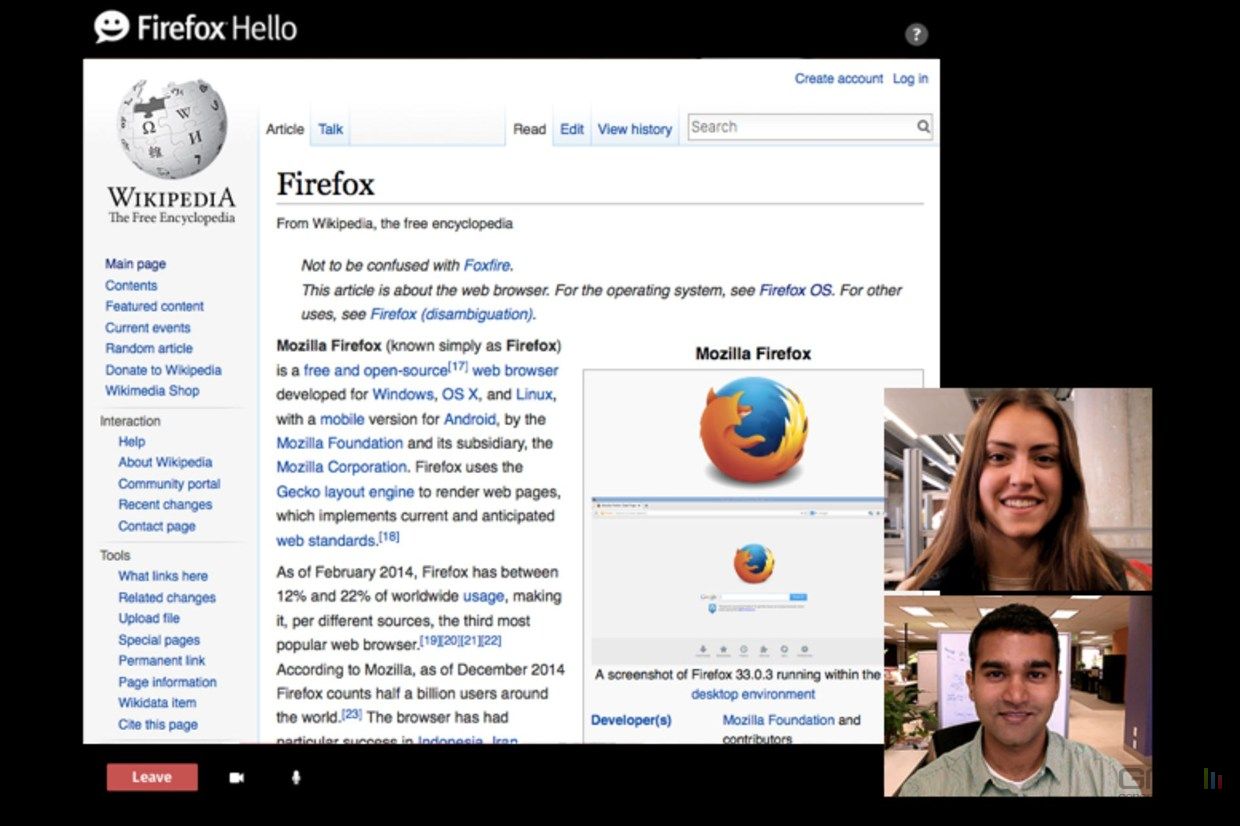Click the Firefox article heading
1240x826 pixels.
pos(325,185)
